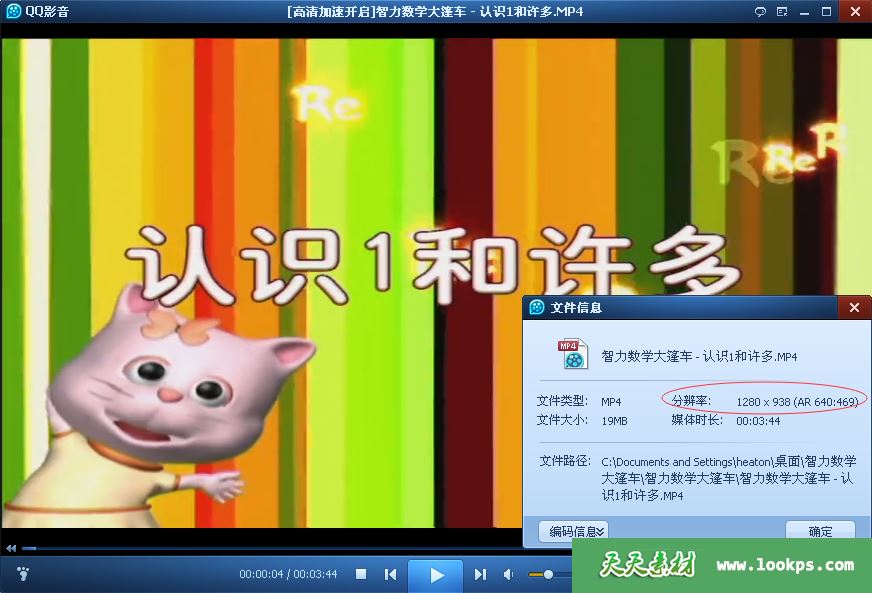Expand the 编码信息 details section
Image resolution: width=872 pixels, height=593 pixels.
(573, 532)
